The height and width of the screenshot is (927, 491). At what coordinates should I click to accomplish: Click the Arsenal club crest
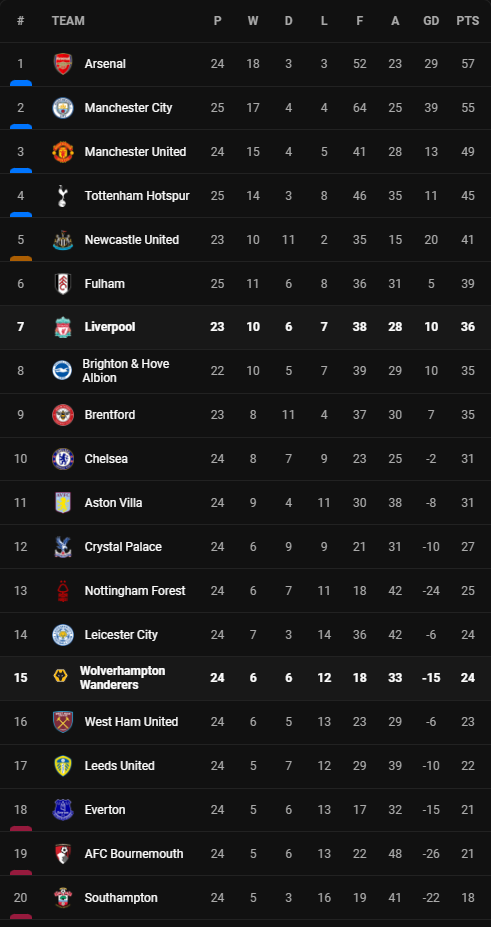click(x=63, y=64)
